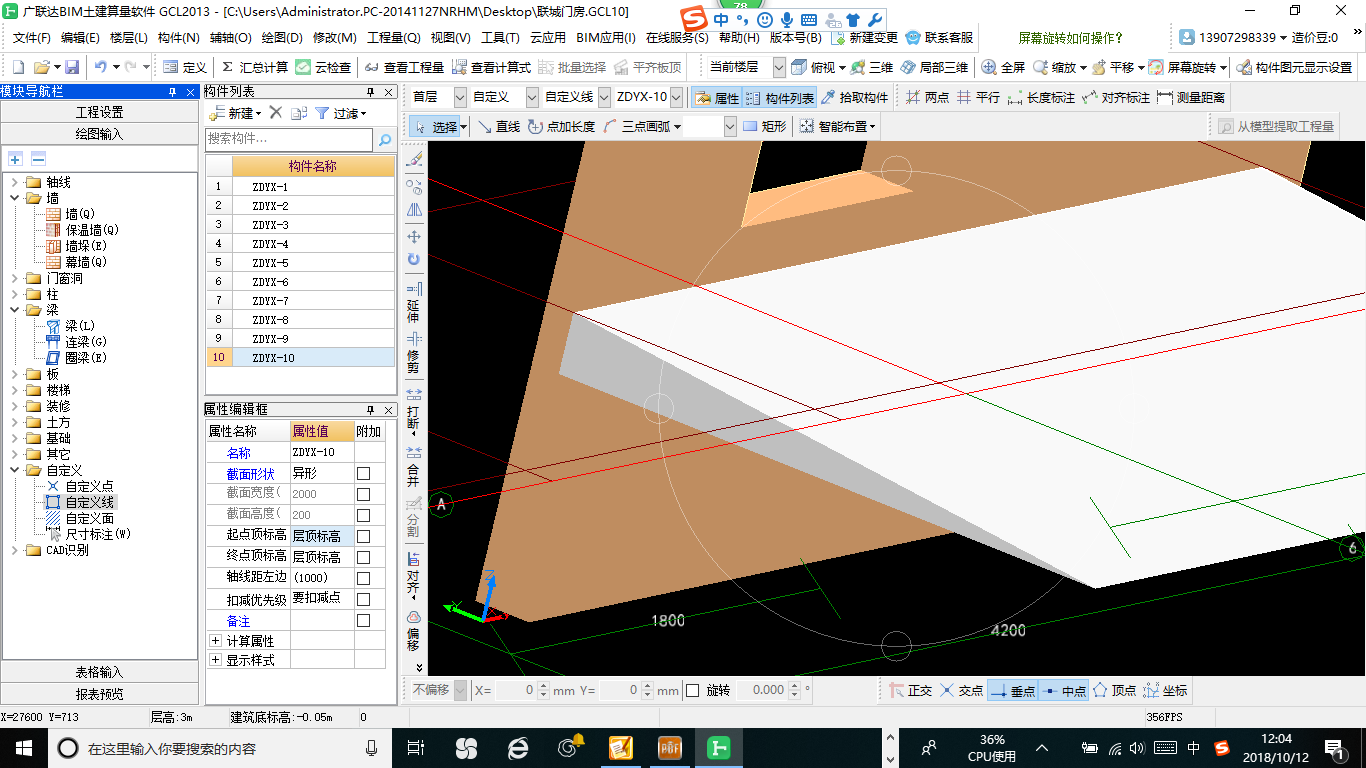Run 汇总计算 summary calculation

coord(254,67)
